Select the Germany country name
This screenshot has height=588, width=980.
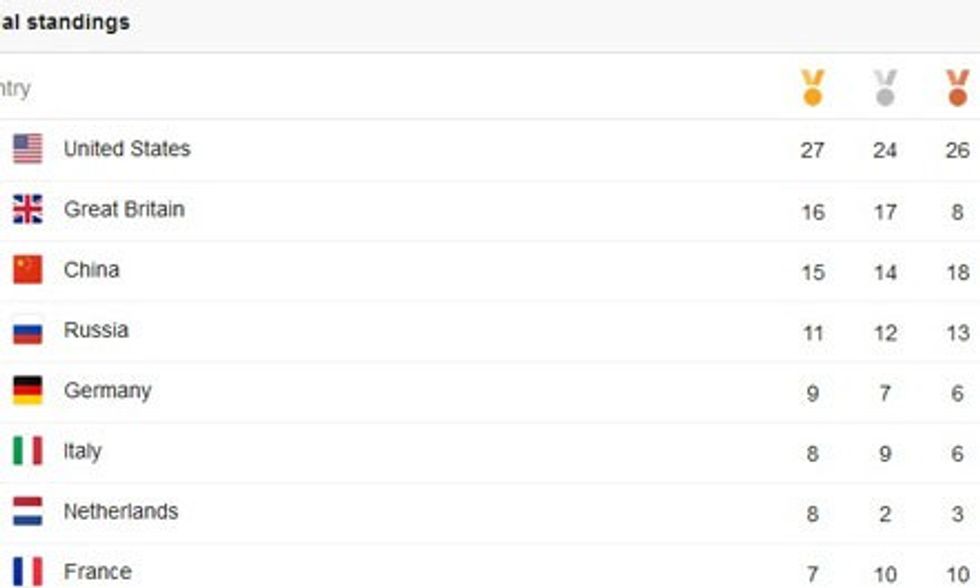(x=107, y=390)
